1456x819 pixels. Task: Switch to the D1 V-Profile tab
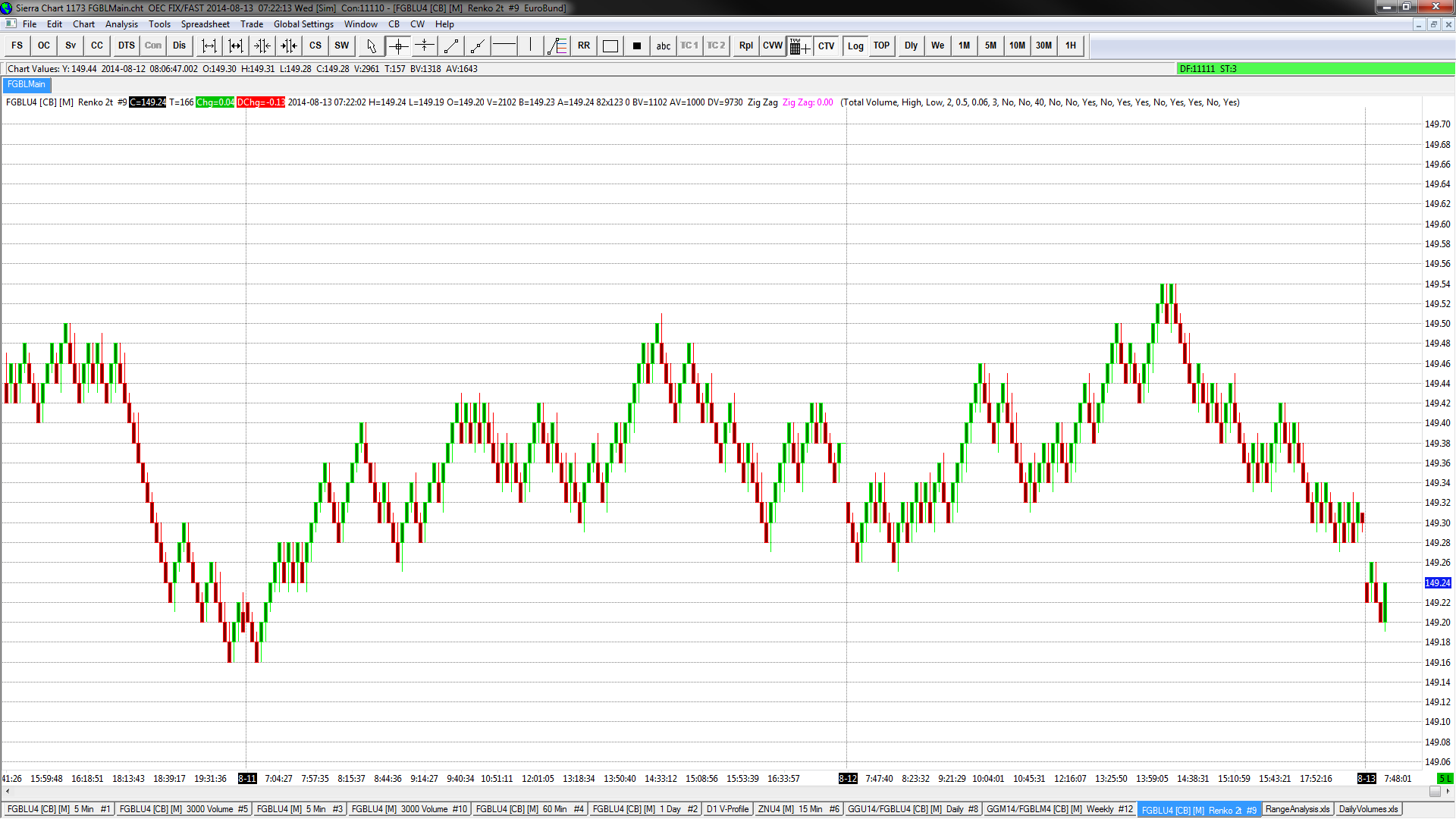[727, 809]
